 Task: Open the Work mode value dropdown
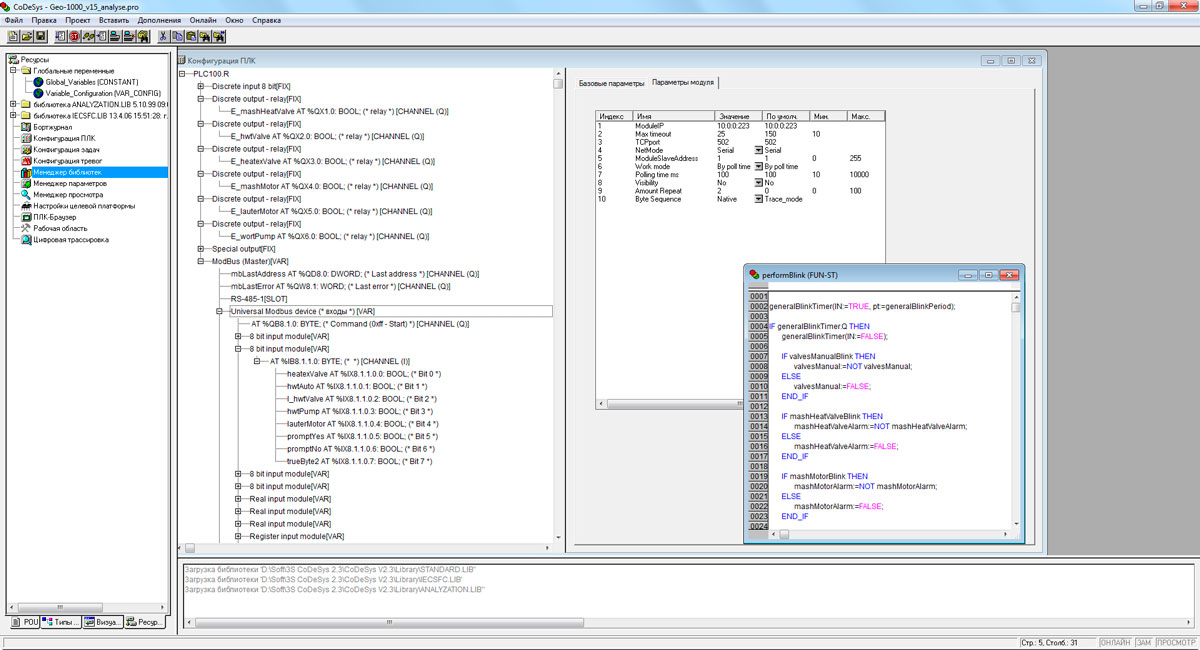tap(758, 167)
